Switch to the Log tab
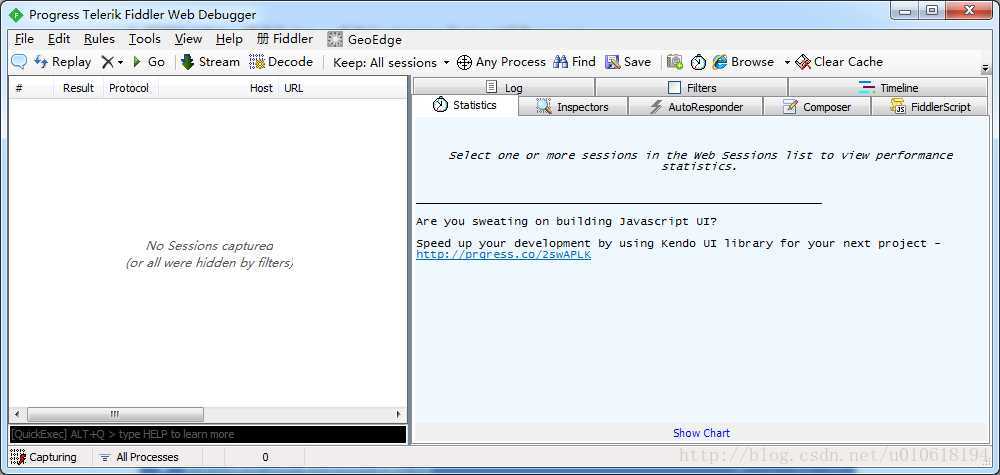This screenshot has width=1000, height=475. pos(504,87)
